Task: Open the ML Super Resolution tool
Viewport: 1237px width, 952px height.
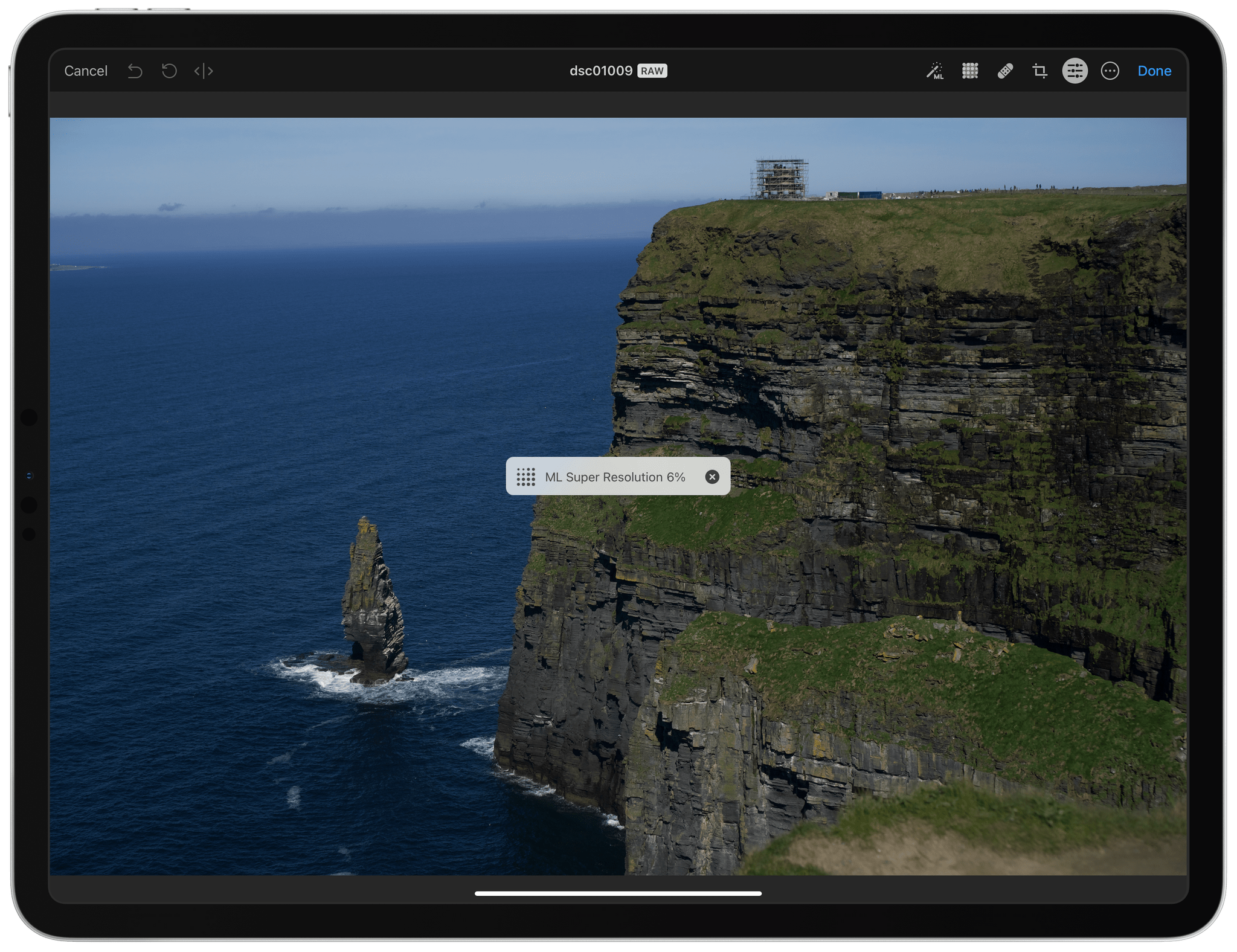Action: (970, 71)
